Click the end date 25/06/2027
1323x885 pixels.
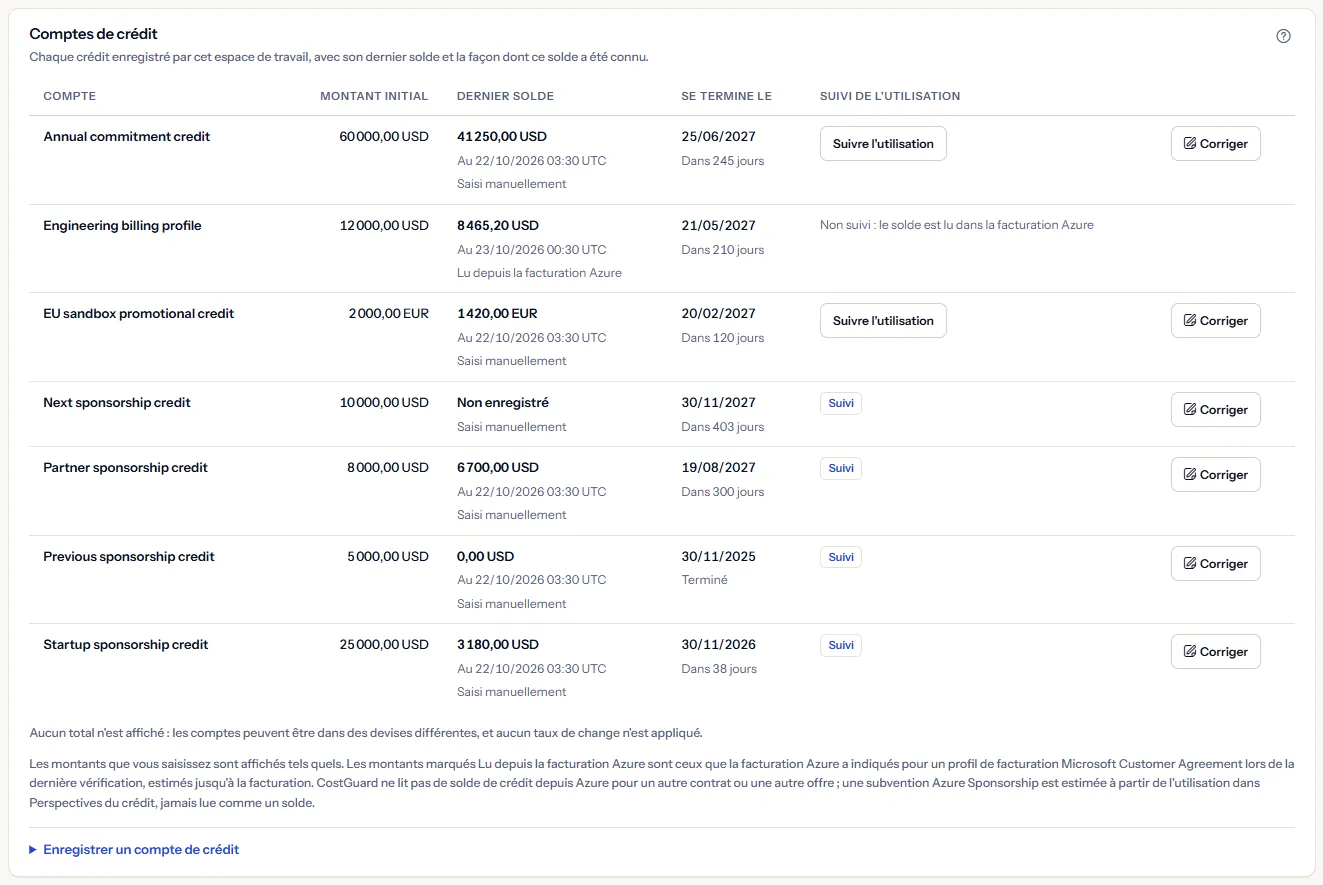point(719,137)
